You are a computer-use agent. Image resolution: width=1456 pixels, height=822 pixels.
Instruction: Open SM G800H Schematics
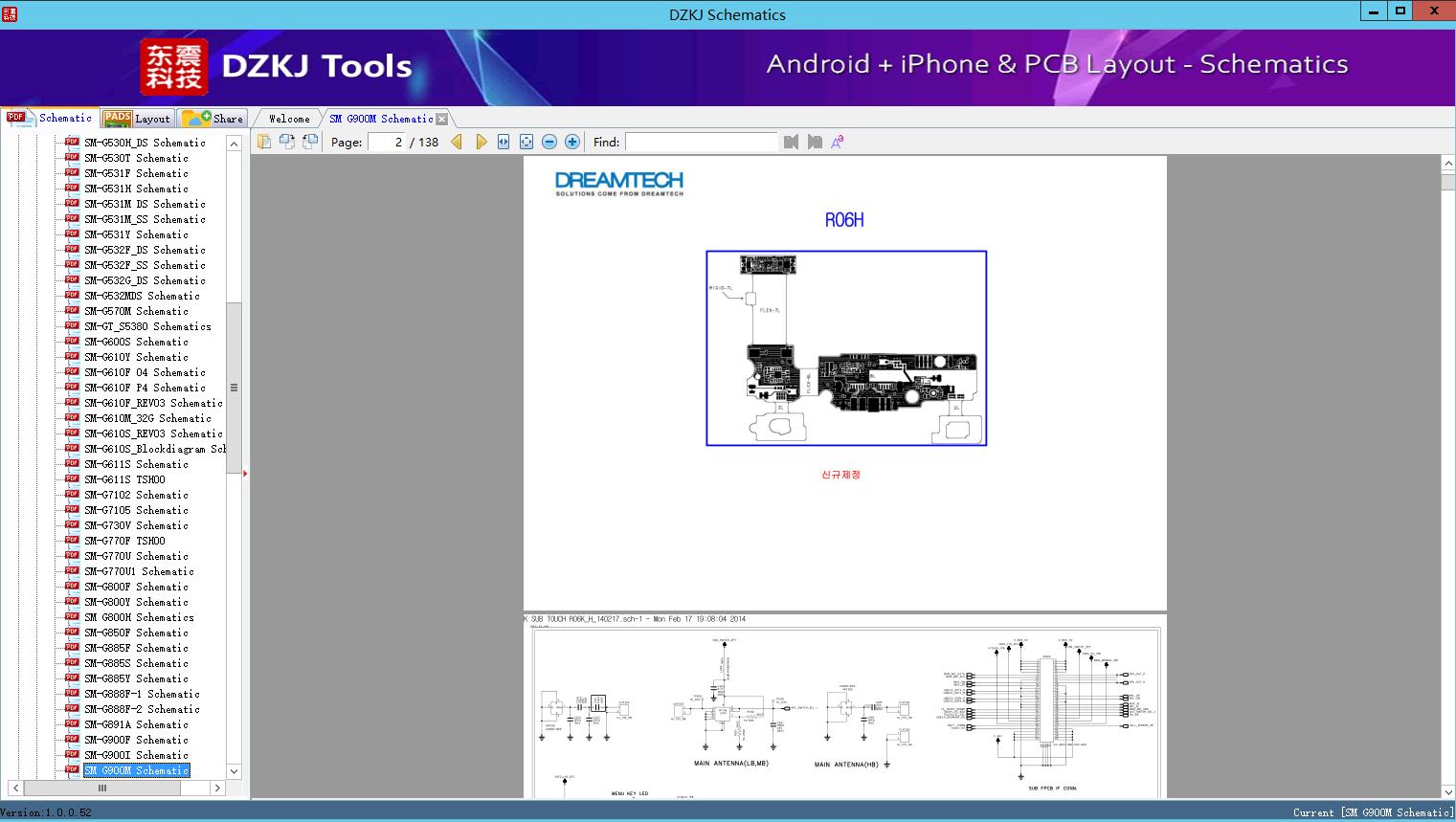[x=139, y=617]
